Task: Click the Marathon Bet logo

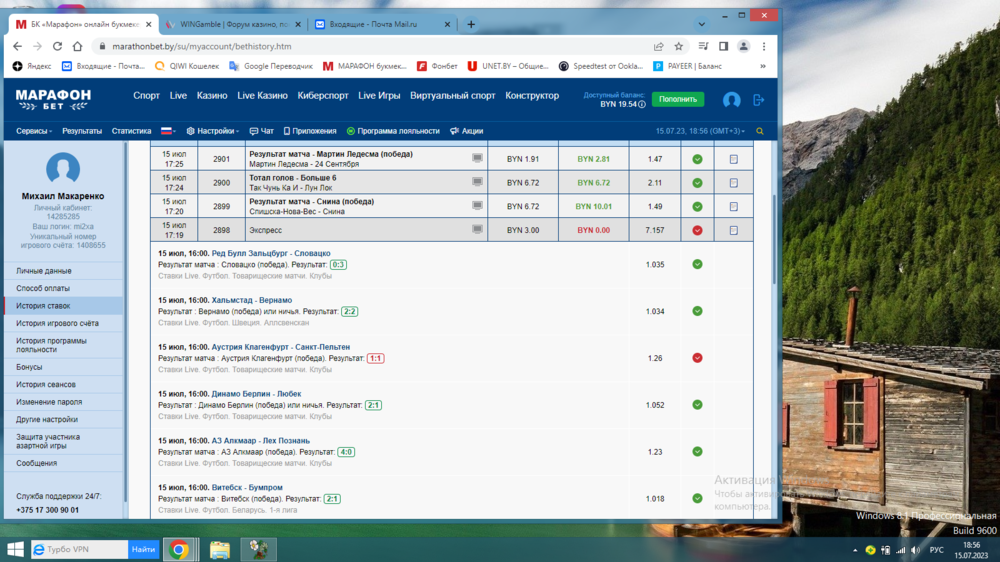Action: pyautogui.click(x=53, y=98)
